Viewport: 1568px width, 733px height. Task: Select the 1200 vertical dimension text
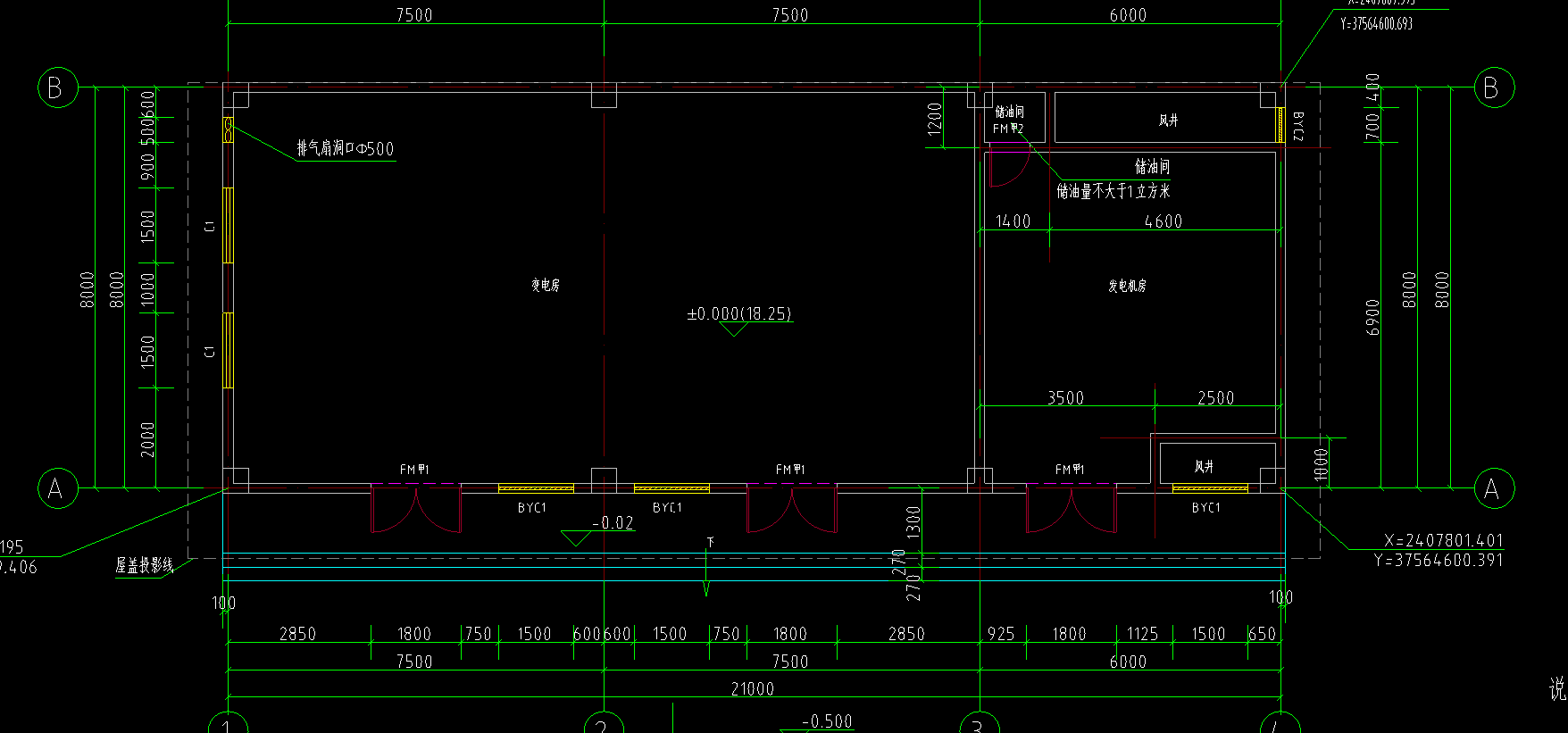(935, 118)
